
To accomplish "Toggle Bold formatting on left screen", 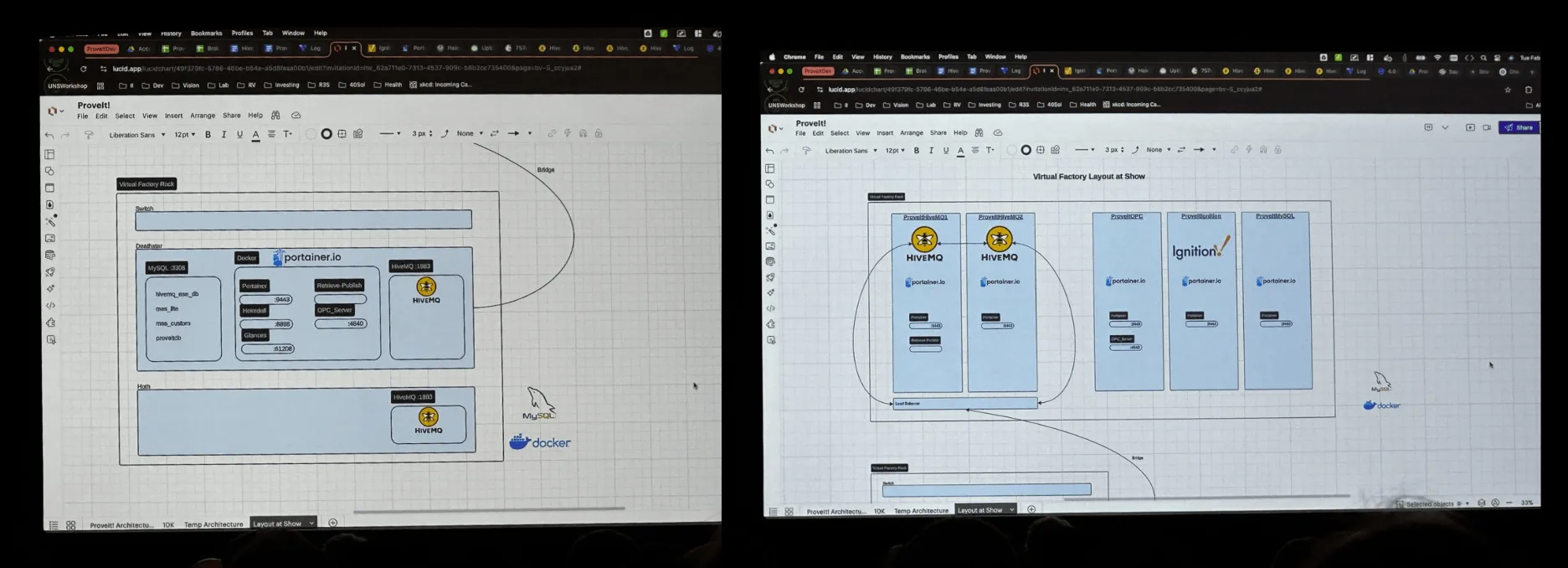I will [x=208, y=135].
